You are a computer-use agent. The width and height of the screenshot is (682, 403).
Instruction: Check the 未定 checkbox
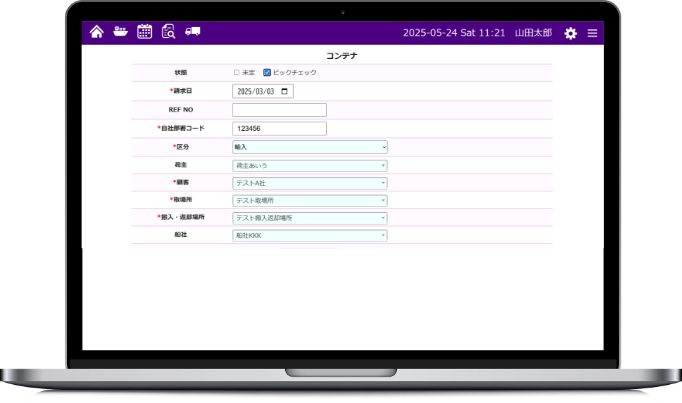click(x=237, y=73)
